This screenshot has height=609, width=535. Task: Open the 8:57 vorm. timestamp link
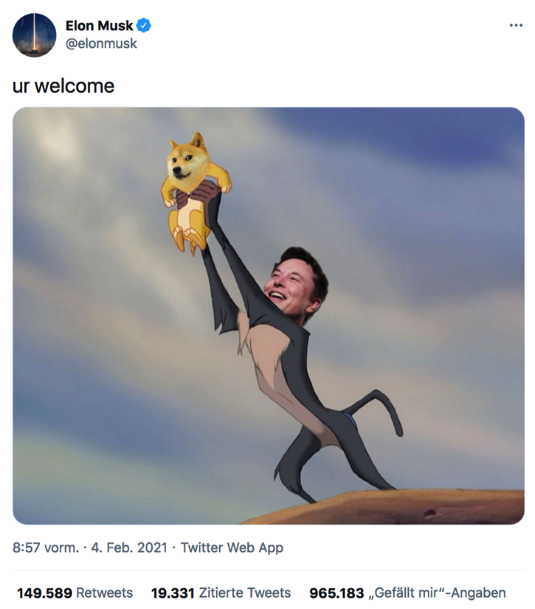(45, 547)
